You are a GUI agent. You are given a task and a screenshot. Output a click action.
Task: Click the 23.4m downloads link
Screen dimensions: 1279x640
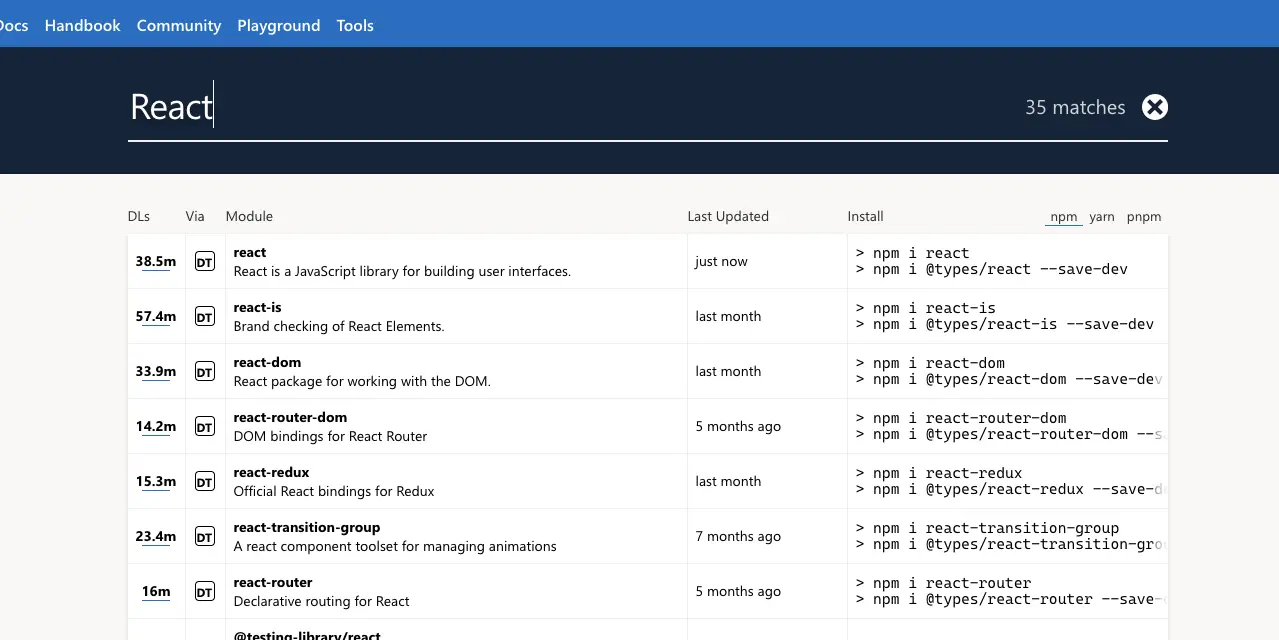[x=156, y=537]
